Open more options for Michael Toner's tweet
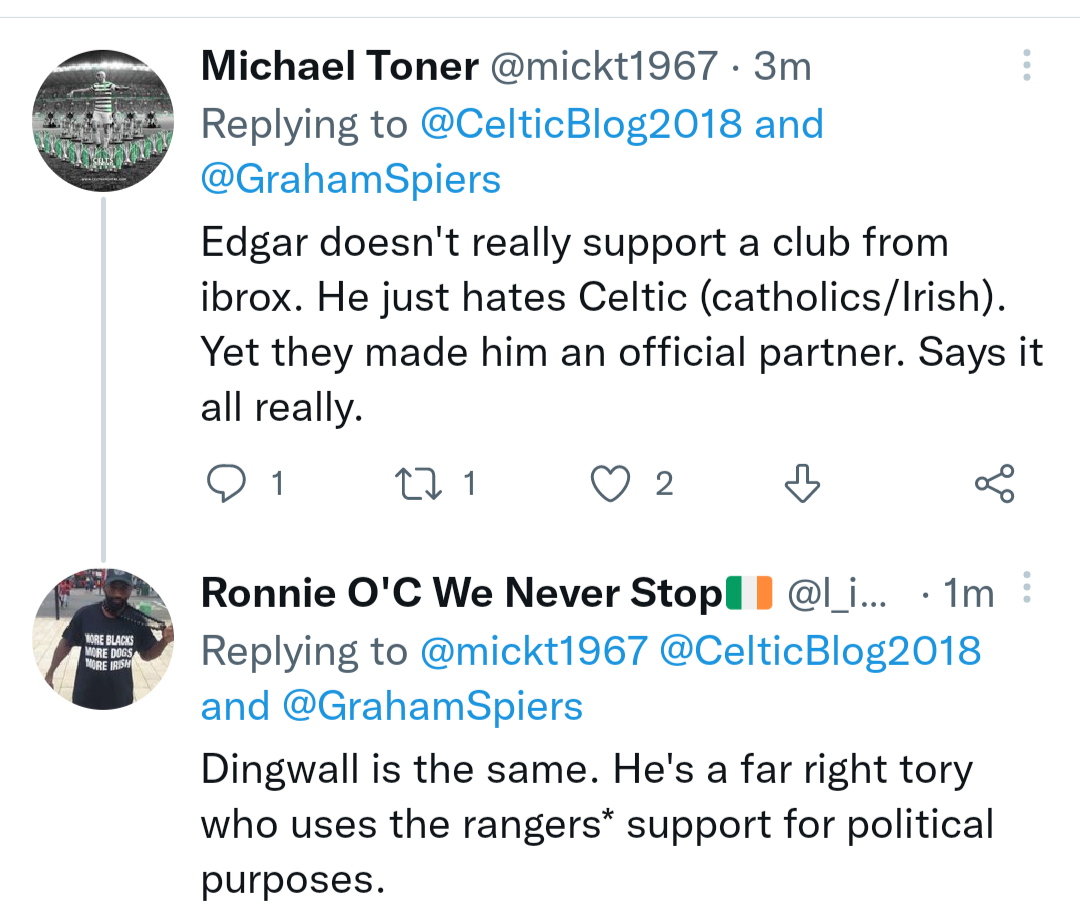The height and width of the screenshot is (922, 1080). pyautogui.click(x=1025, y=67)
